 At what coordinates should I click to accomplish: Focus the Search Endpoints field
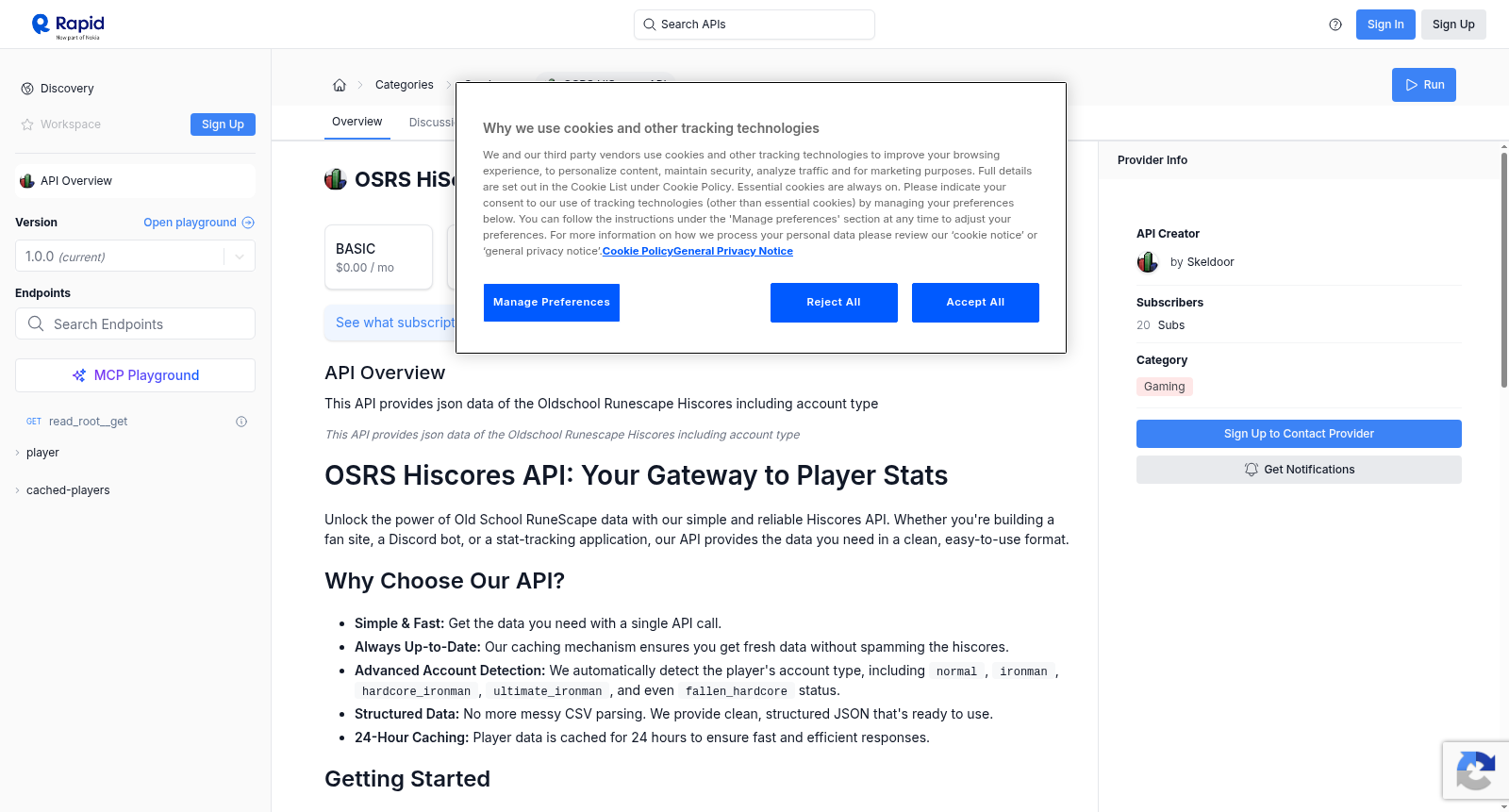[135, 323]
